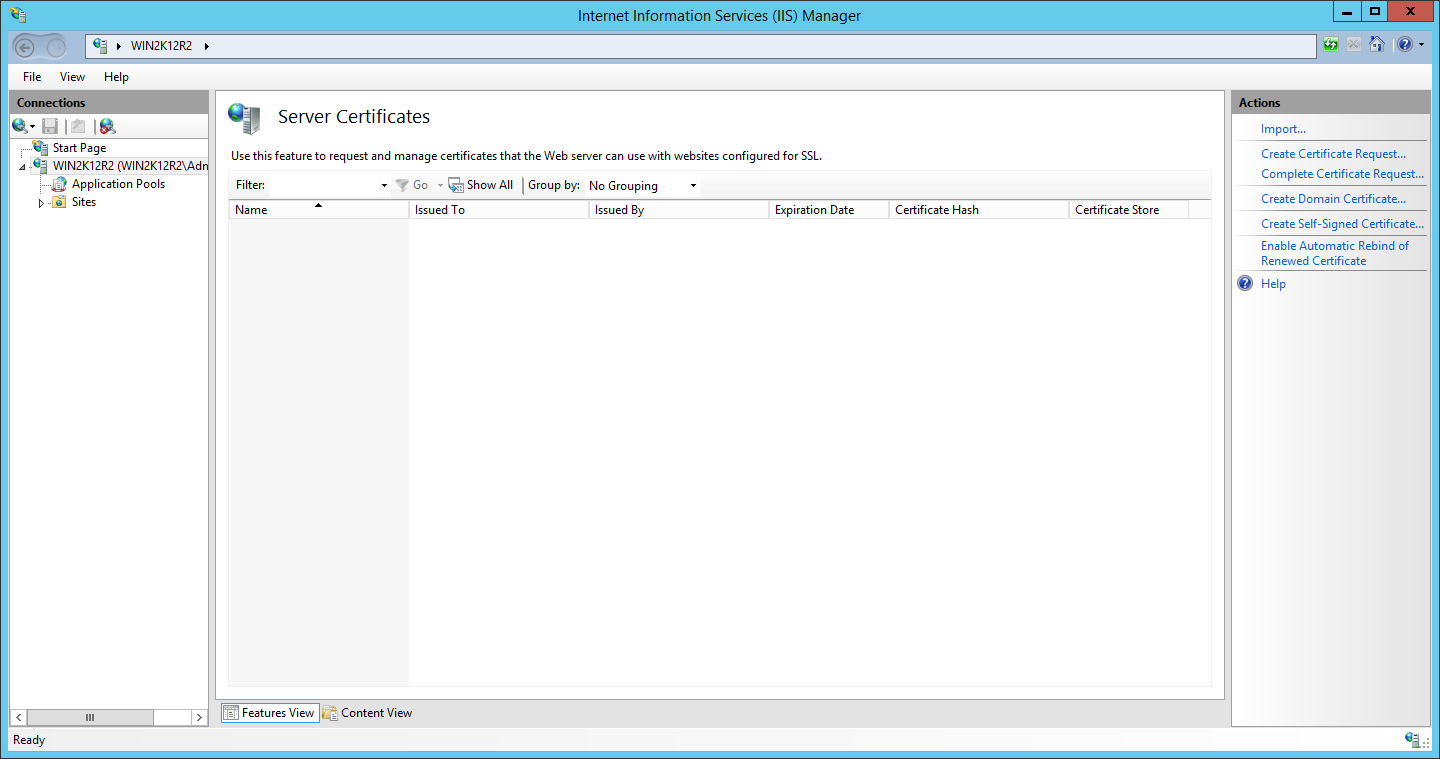Viewport: 1440px width, 759px height.
Task: Open the Filter dropdown arrow
Action: tap(384, 186)
